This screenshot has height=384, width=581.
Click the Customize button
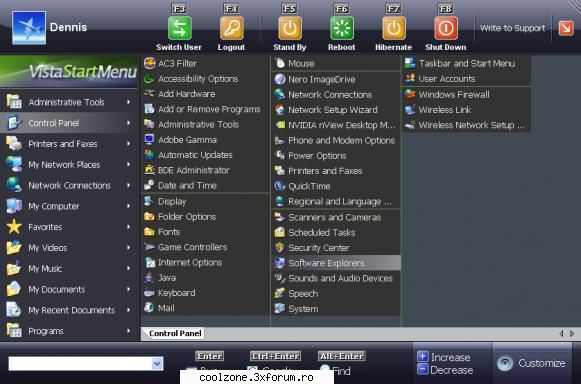coord(532,363)
